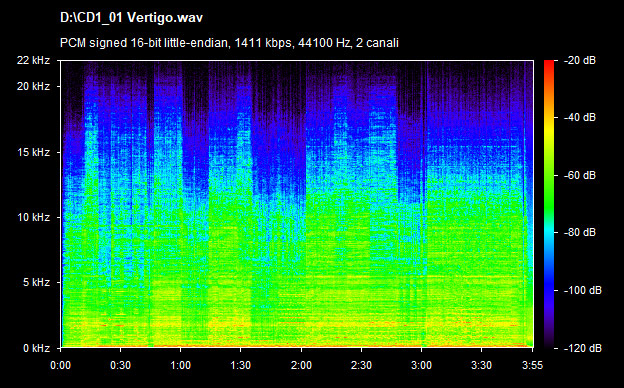Select the -100 dB legend label
This screenshot has height=388, width=624.
(x=583, y=291)
